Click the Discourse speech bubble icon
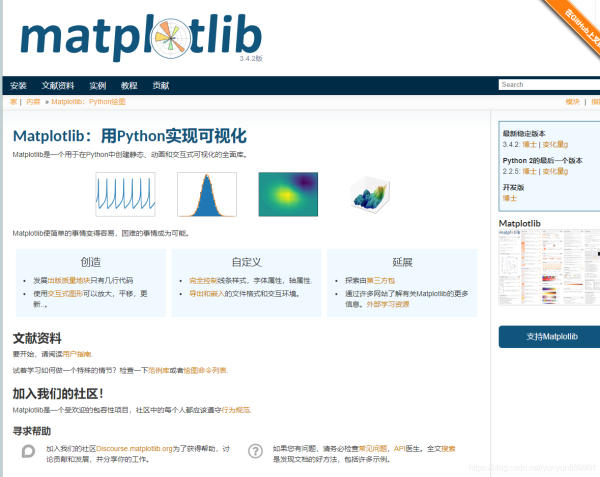Image resolution: width=600 pixels, height=477 pixels. click(x=29, y=452)
